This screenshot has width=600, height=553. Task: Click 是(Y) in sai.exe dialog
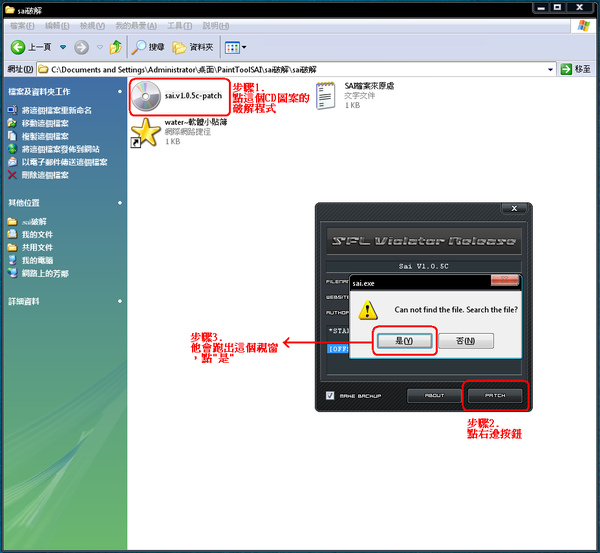(x=404, y=341)
